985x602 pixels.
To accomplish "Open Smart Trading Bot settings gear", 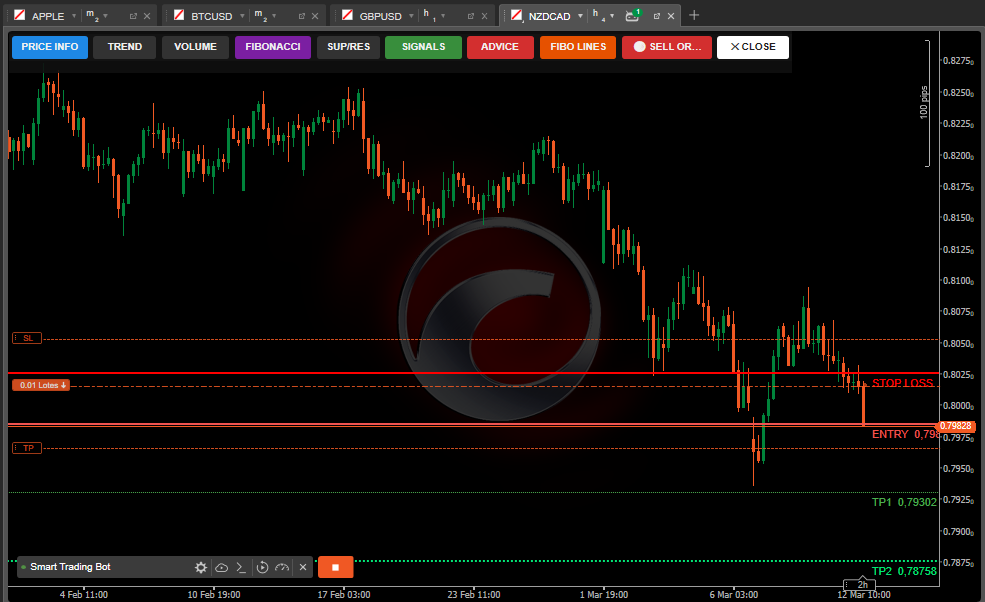I will tap(201, 568).
